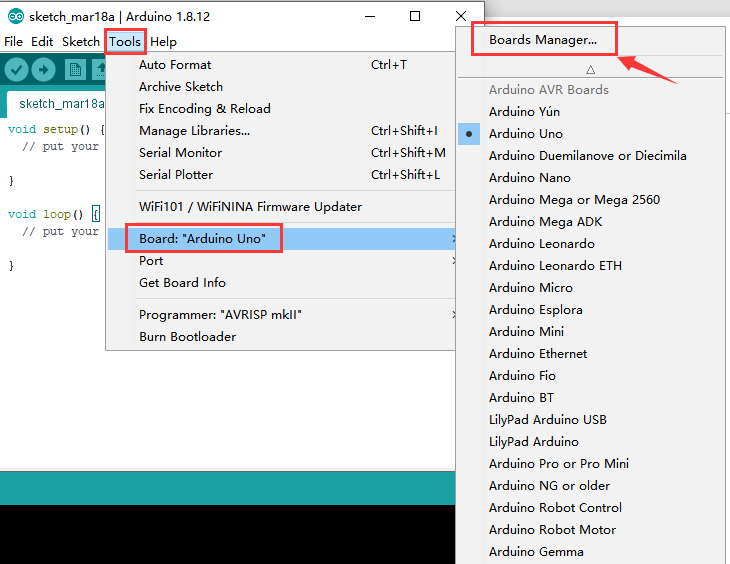
Task: Close the open Tools menu
Action: [125, 41]
